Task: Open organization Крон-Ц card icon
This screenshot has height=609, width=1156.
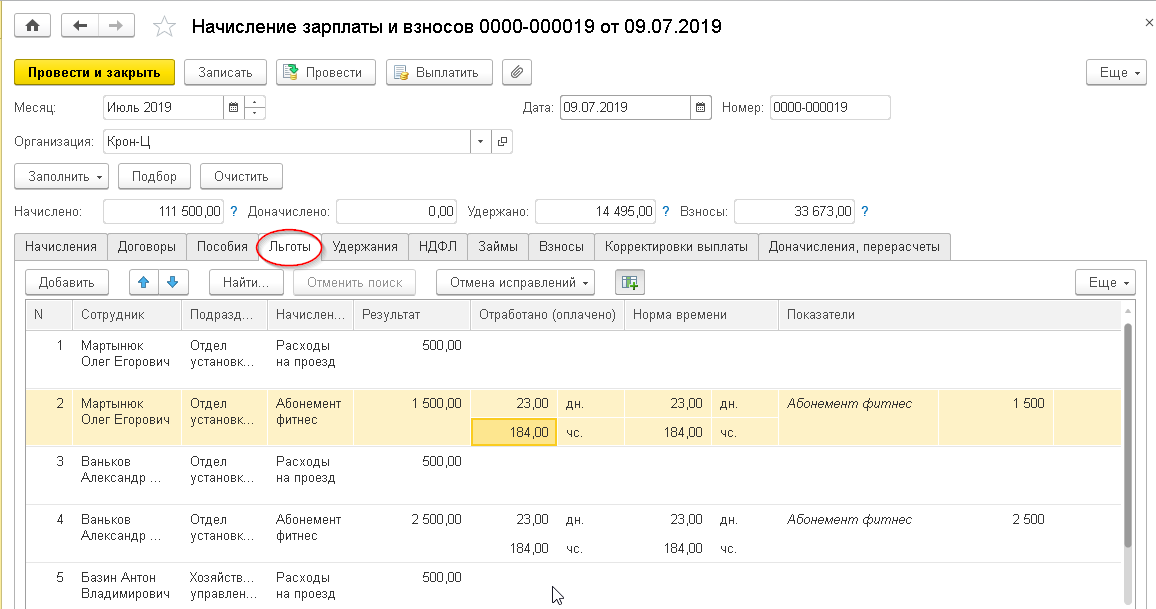Action: (x=502, y=142)
